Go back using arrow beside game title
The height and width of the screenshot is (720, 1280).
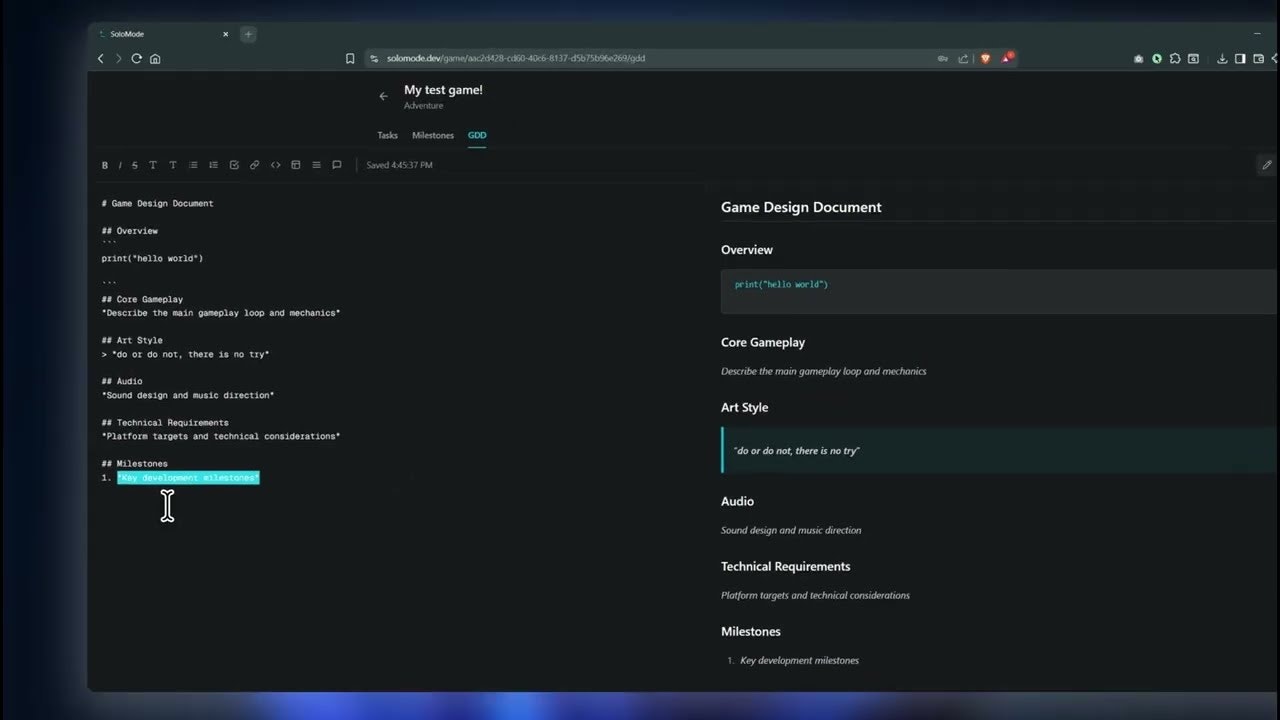[x=383, y=97]
